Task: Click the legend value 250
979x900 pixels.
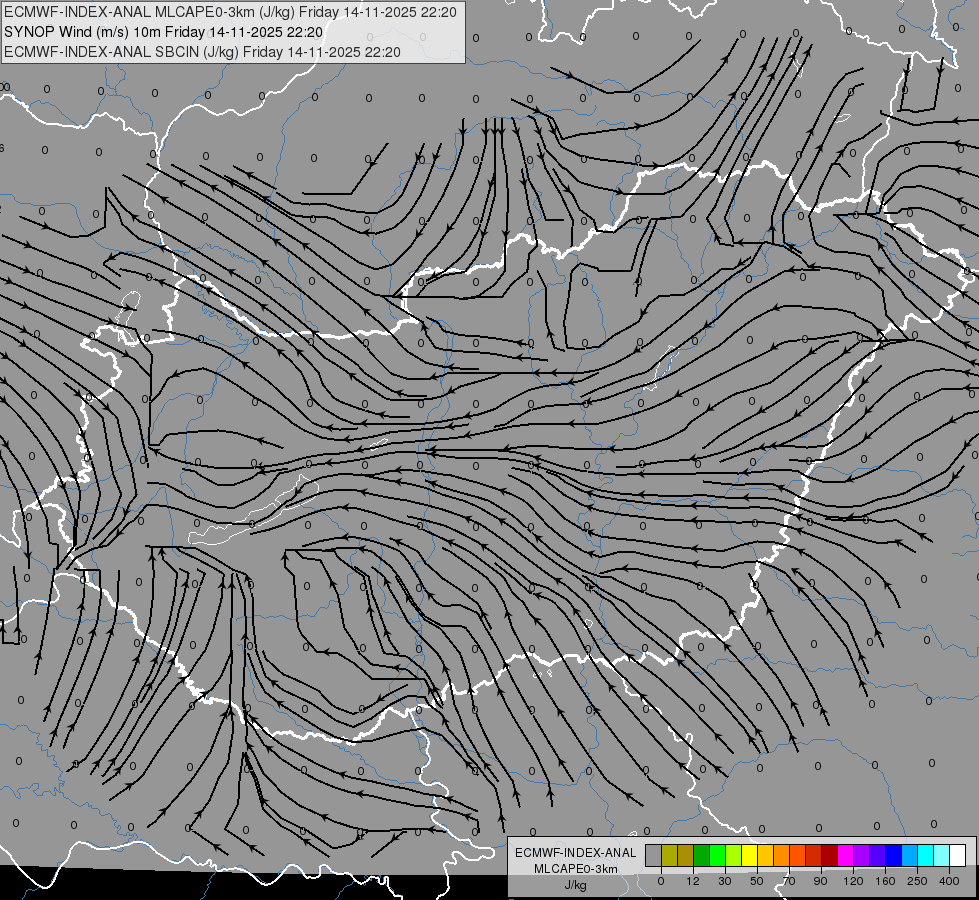Action: pos(917,881)
